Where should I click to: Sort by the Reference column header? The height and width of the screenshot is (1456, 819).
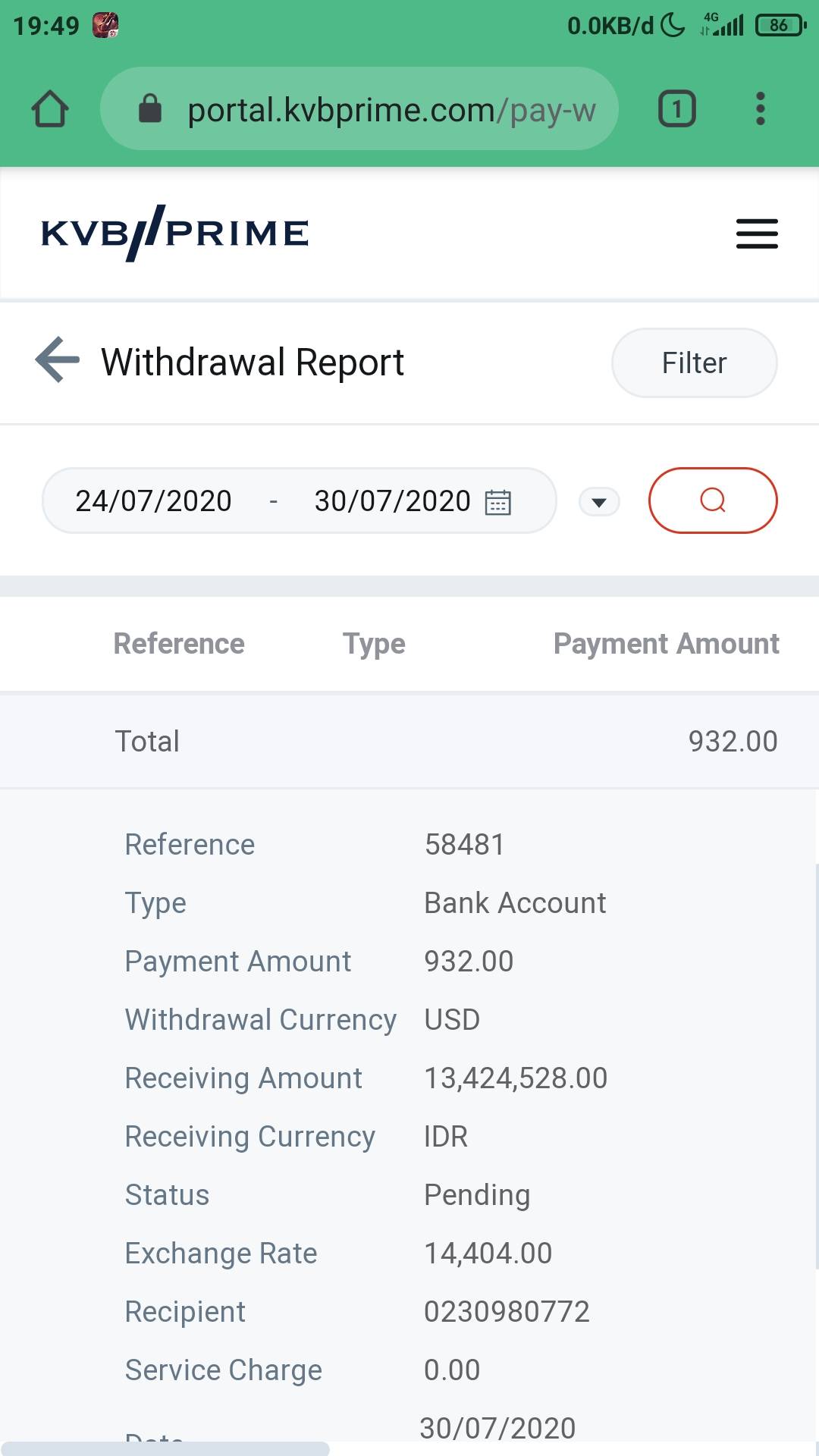[x=179, y=644]
